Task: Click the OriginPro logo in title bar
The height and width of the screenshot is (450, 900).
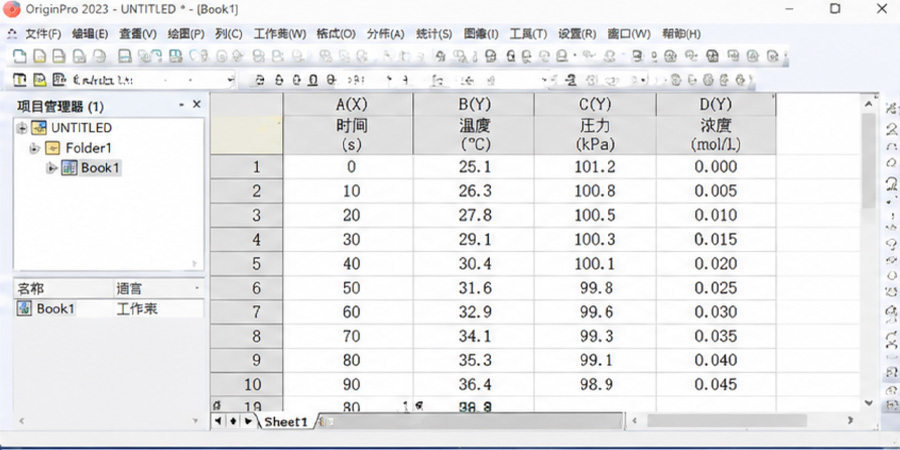Action: [x=11, y=9]
